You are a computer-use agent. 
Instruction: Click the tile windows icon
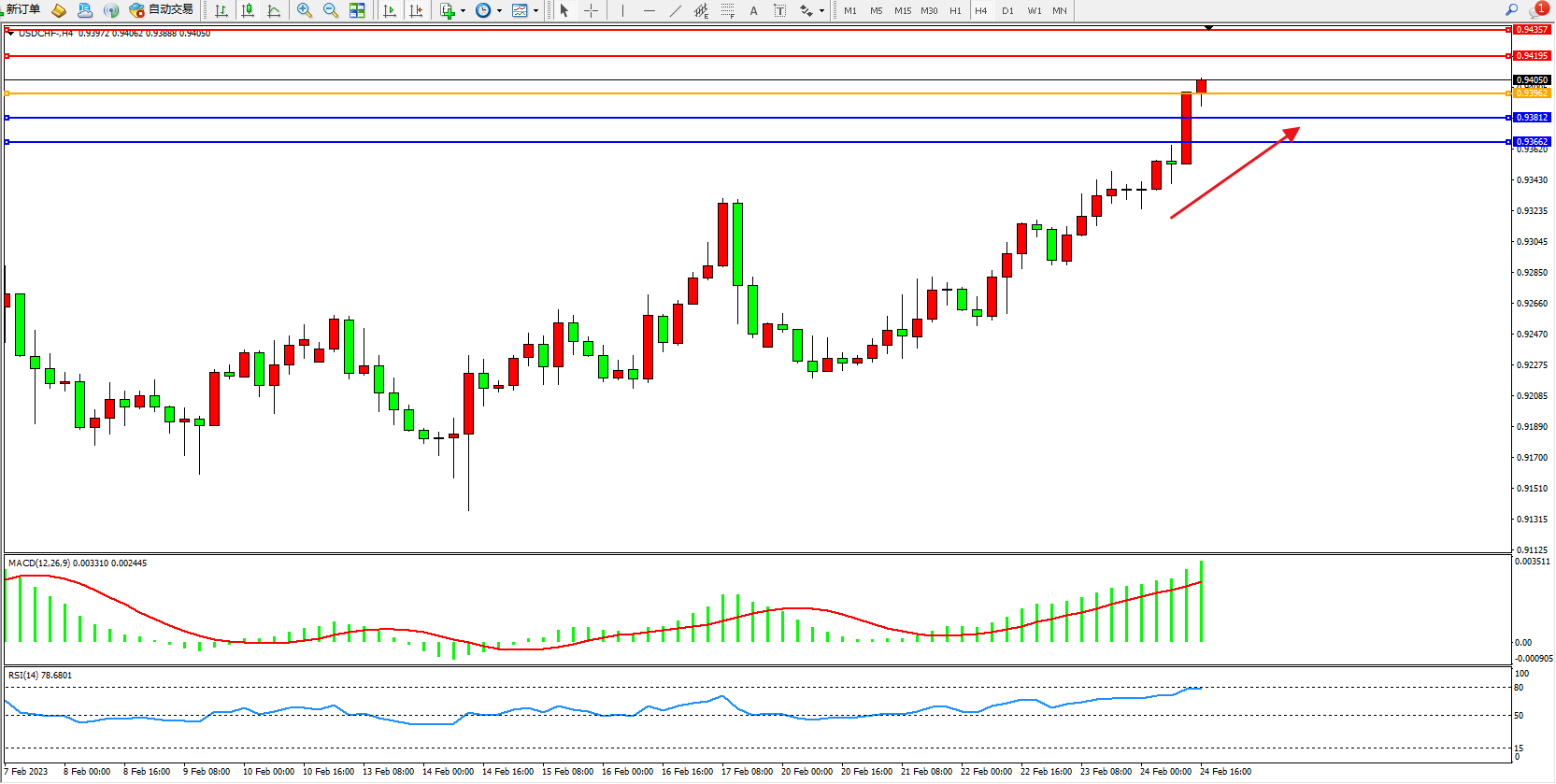click(x=357, y=10)
